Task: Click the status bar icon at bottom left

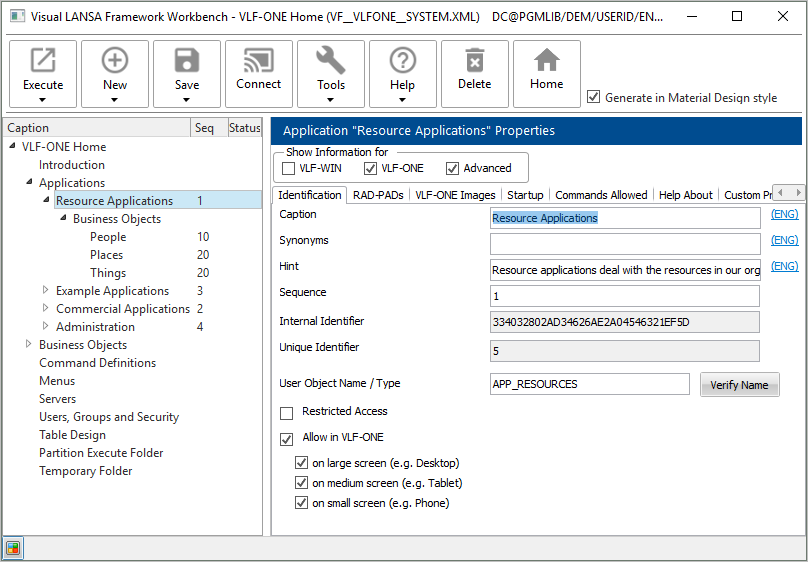Action: pos(13,547)
